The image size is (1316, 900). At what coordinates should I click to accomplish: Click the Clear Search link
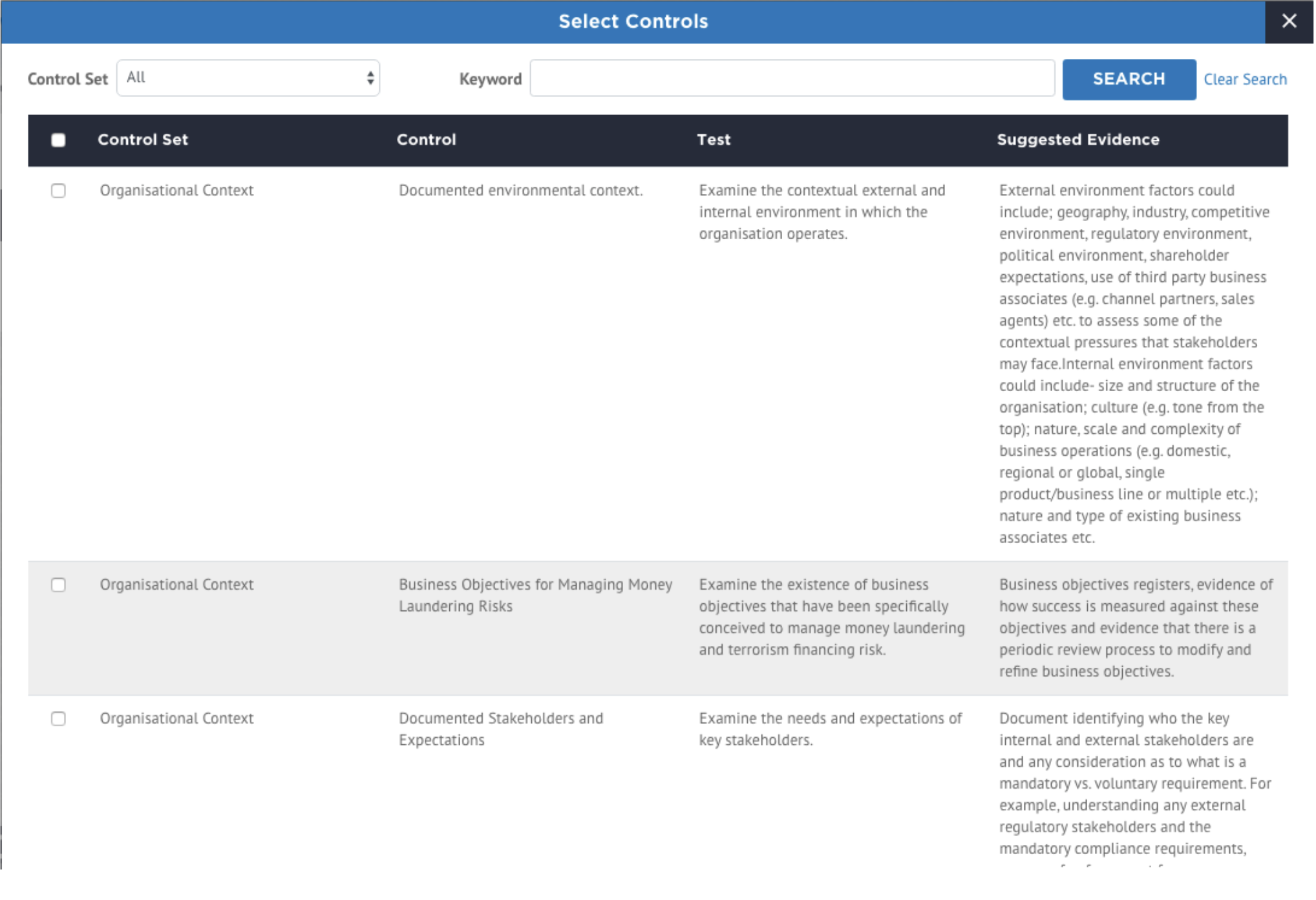tap(1244, 79)
